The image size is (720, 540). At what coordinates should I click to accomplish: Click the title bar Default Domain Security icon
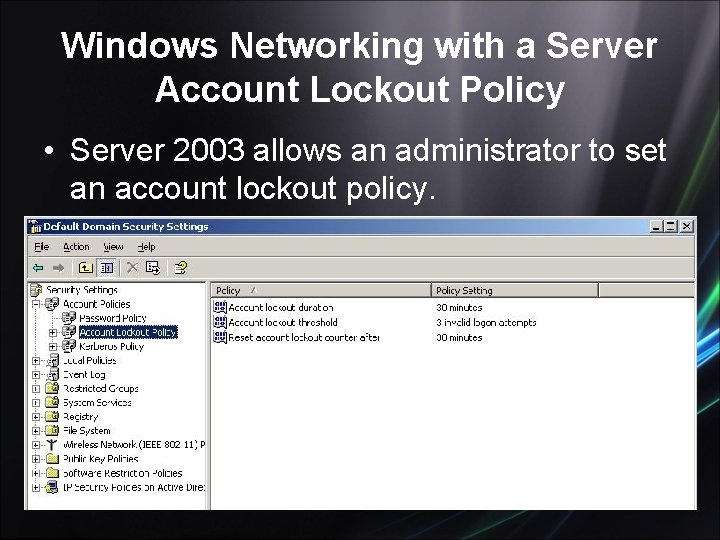tap(35, 226)
